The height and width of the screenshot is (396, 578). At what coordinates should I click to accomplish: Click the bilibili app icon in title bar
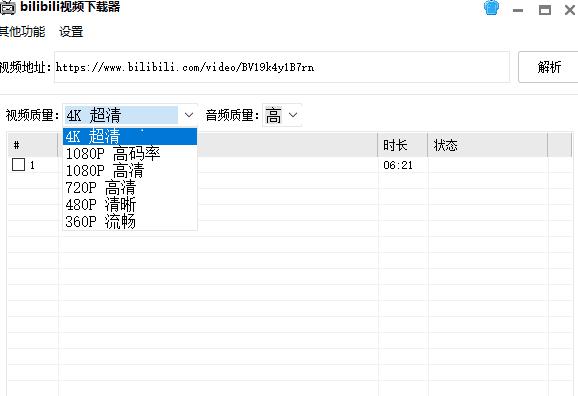tap(8, 7)
